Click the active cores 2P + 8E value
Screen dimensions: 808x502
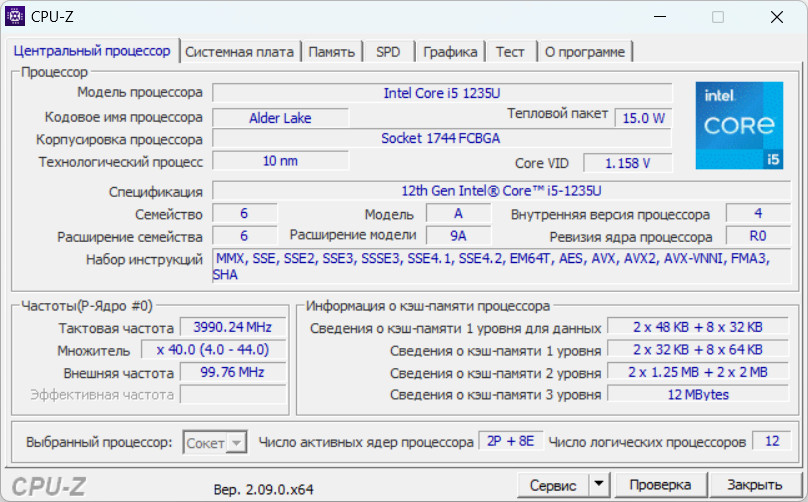pos(511,441)
